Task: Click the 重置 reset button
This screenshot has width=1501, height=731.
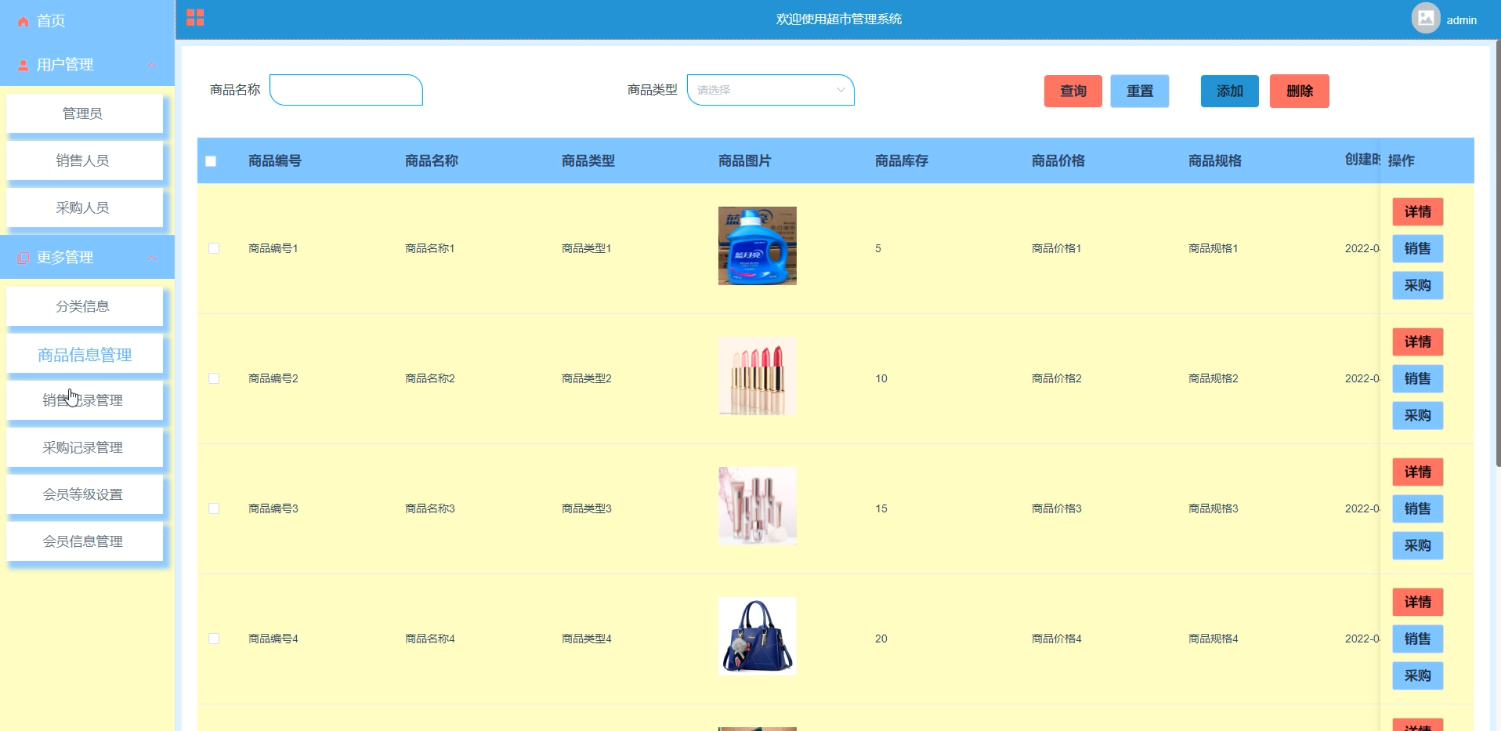Action: coord(1140,91)
